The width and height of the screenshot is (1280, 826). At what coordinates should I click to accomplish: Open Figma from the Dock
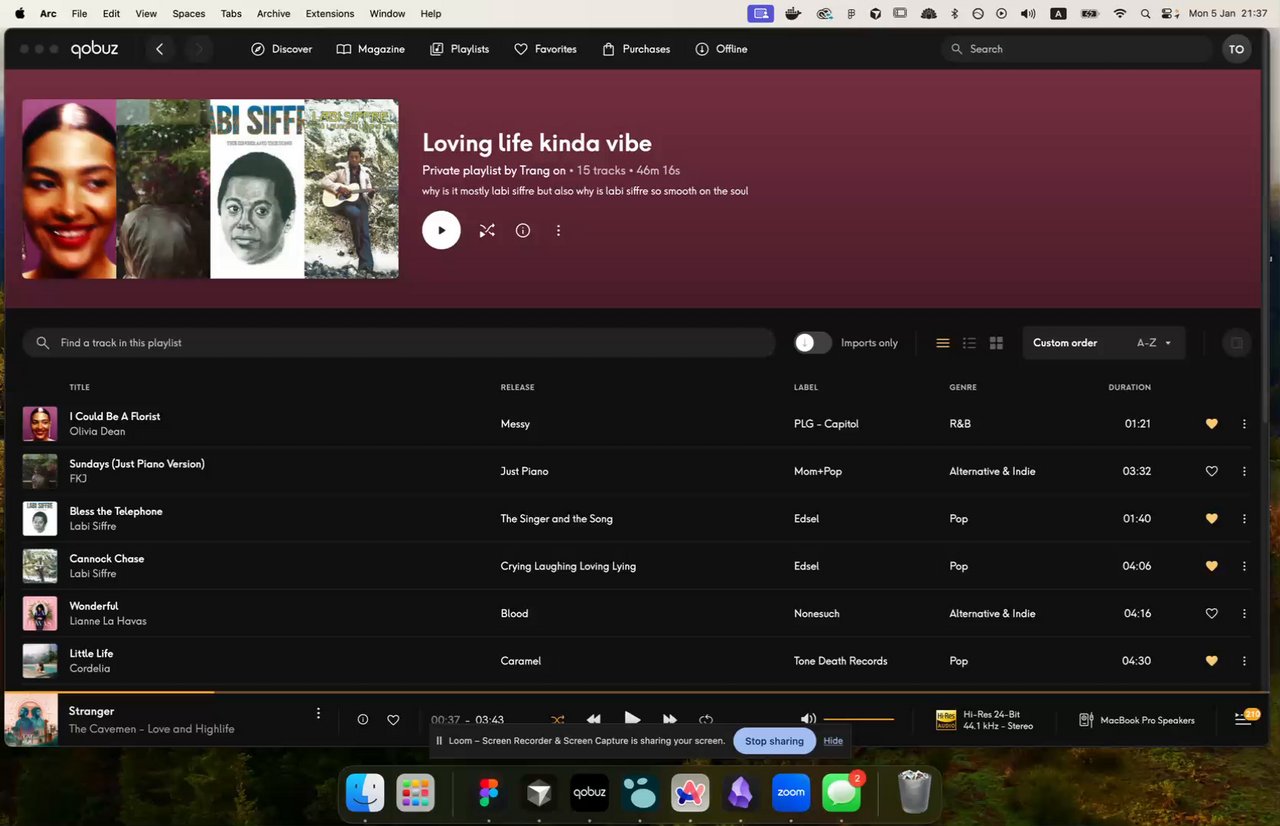489,793
